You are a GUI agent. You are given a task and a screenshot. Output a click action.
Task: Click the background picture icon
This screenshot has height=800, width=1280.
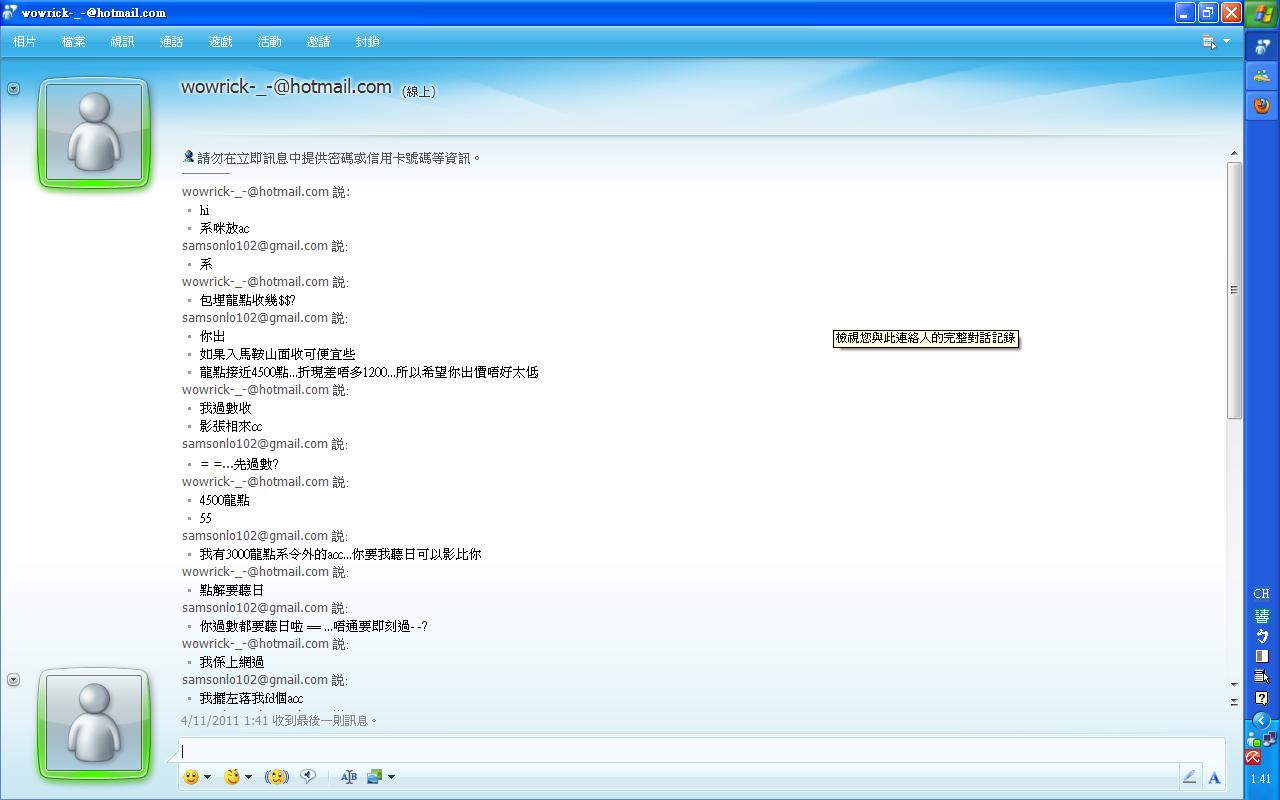(x=375, y=777)
